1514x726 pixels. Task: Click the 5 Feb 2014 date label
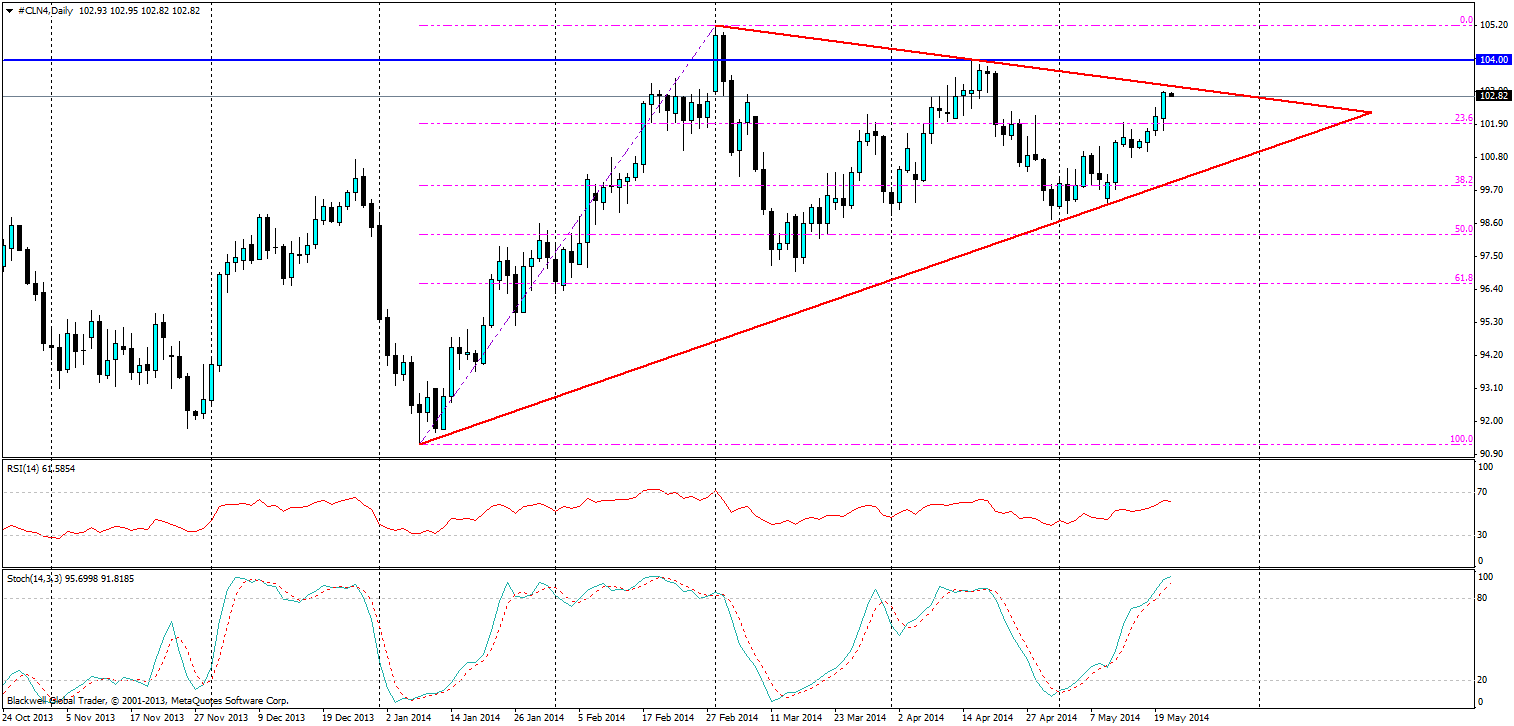click(602, 718)
